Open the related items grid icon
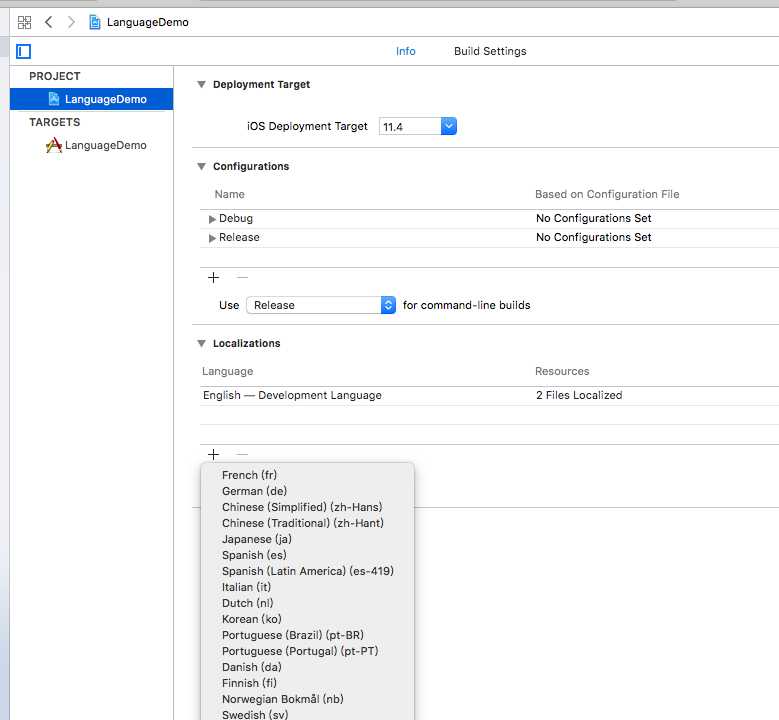The width and height of the screenshot is (779, 720). (24, 22)
